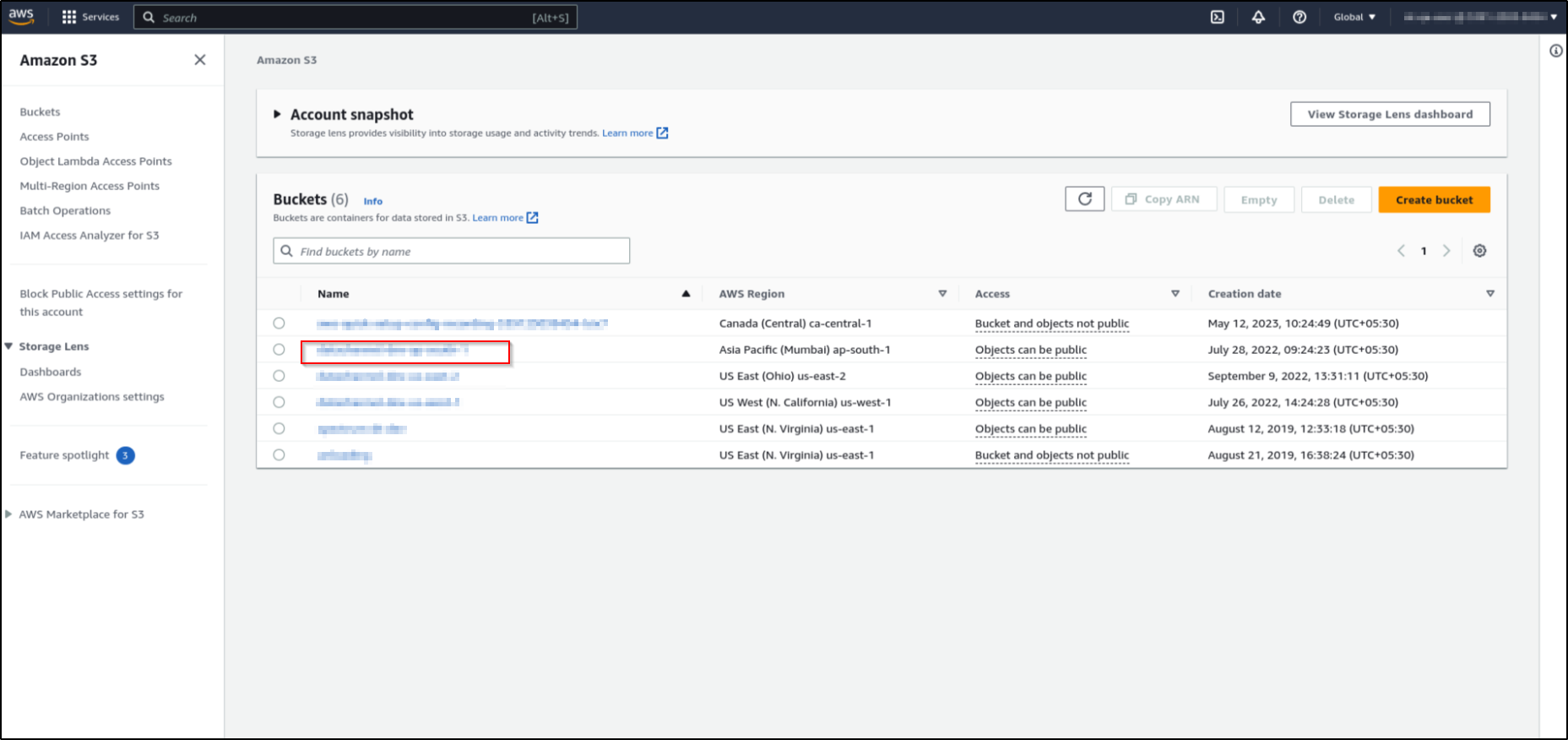Screen dimensions: 1568x740
Task: Open the Mumbai ap-south-1 bucket name link
Action: pyautogui.click(x=392, y=350)
